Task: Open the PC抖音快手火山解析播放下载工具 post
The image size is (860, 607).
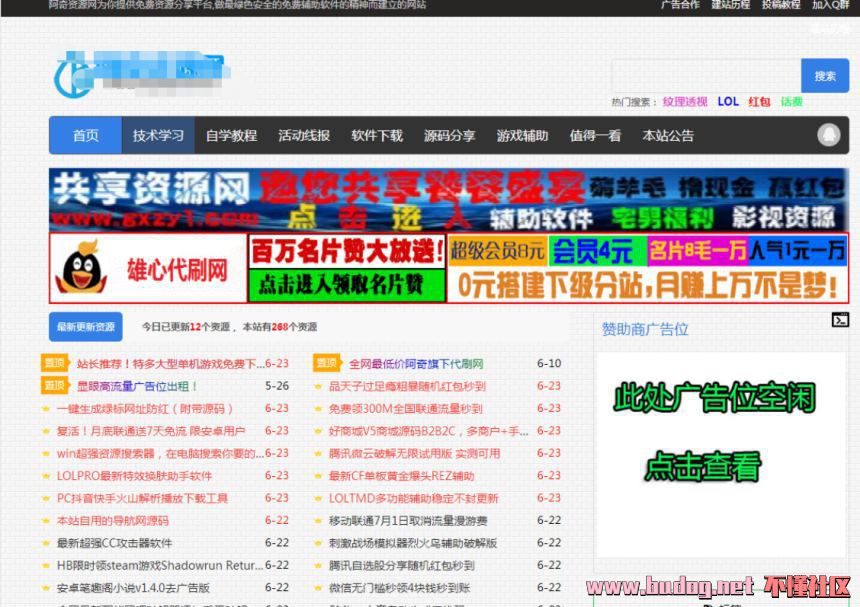Action: coord(142,498)
